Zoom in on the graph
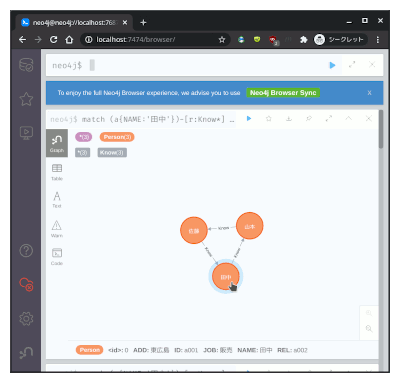 [x=369, y=313]
